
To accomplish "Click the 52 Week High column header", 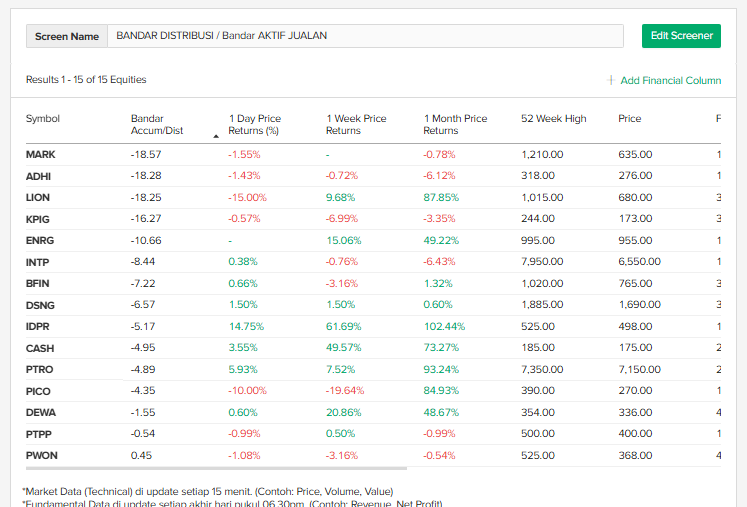I will point(553,119).
